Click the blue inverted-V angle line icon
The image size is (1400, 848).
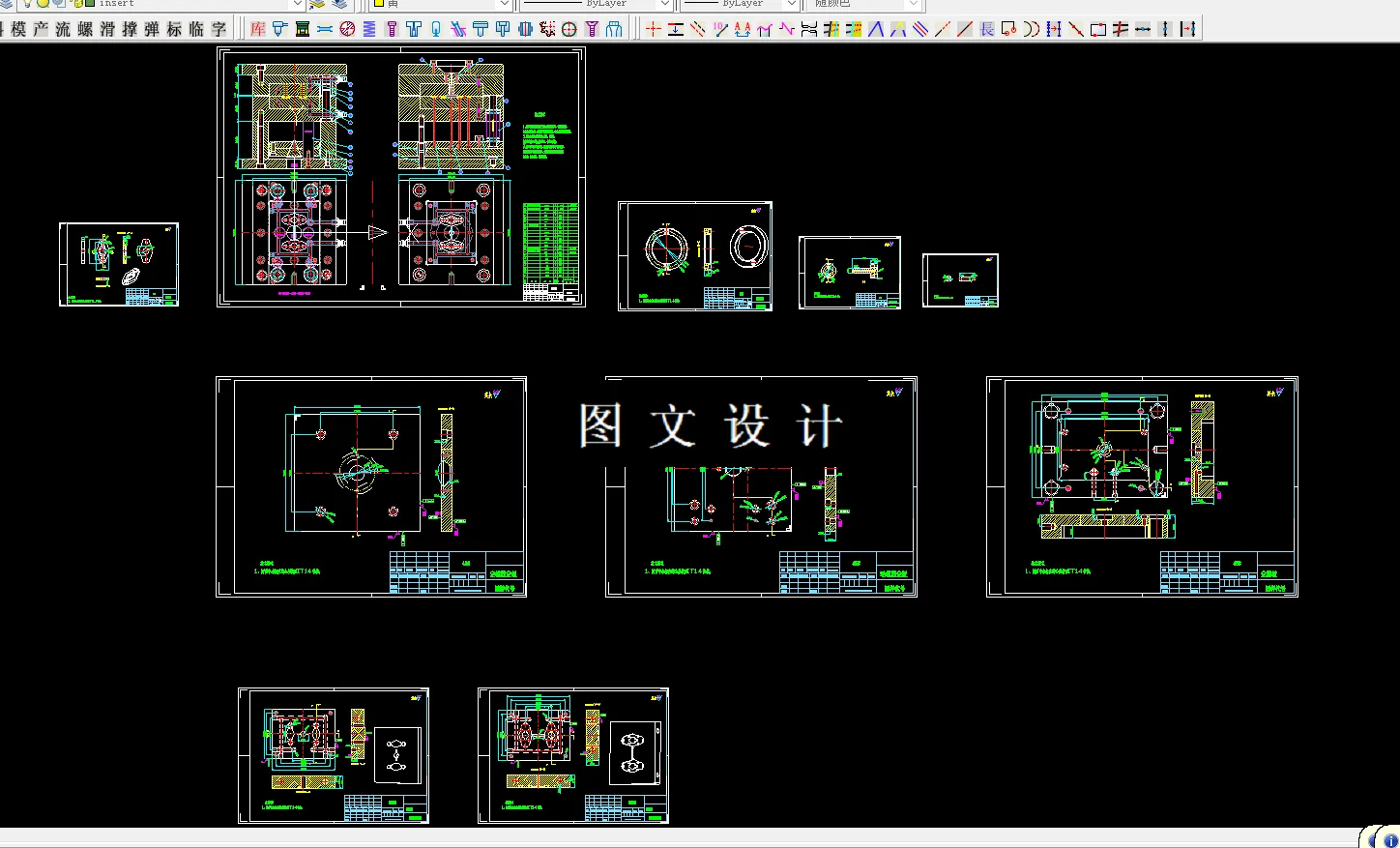pyautogui.click(x=875, y=29)
